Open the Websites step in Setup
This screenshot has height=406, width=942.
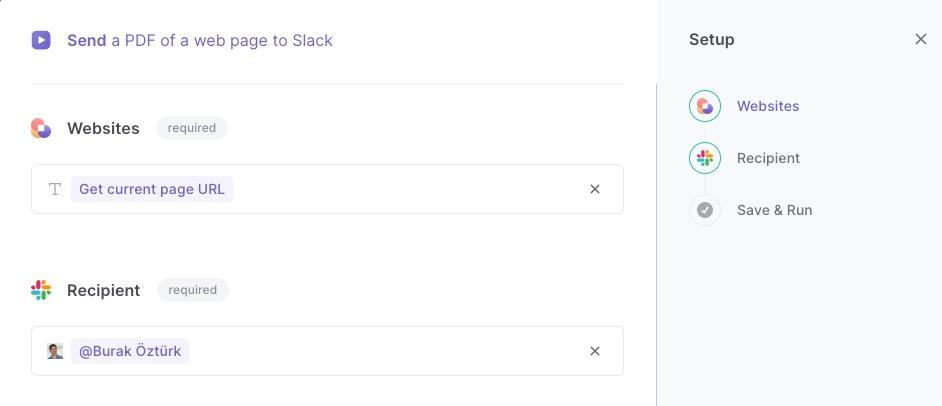[x=768, y=106]
